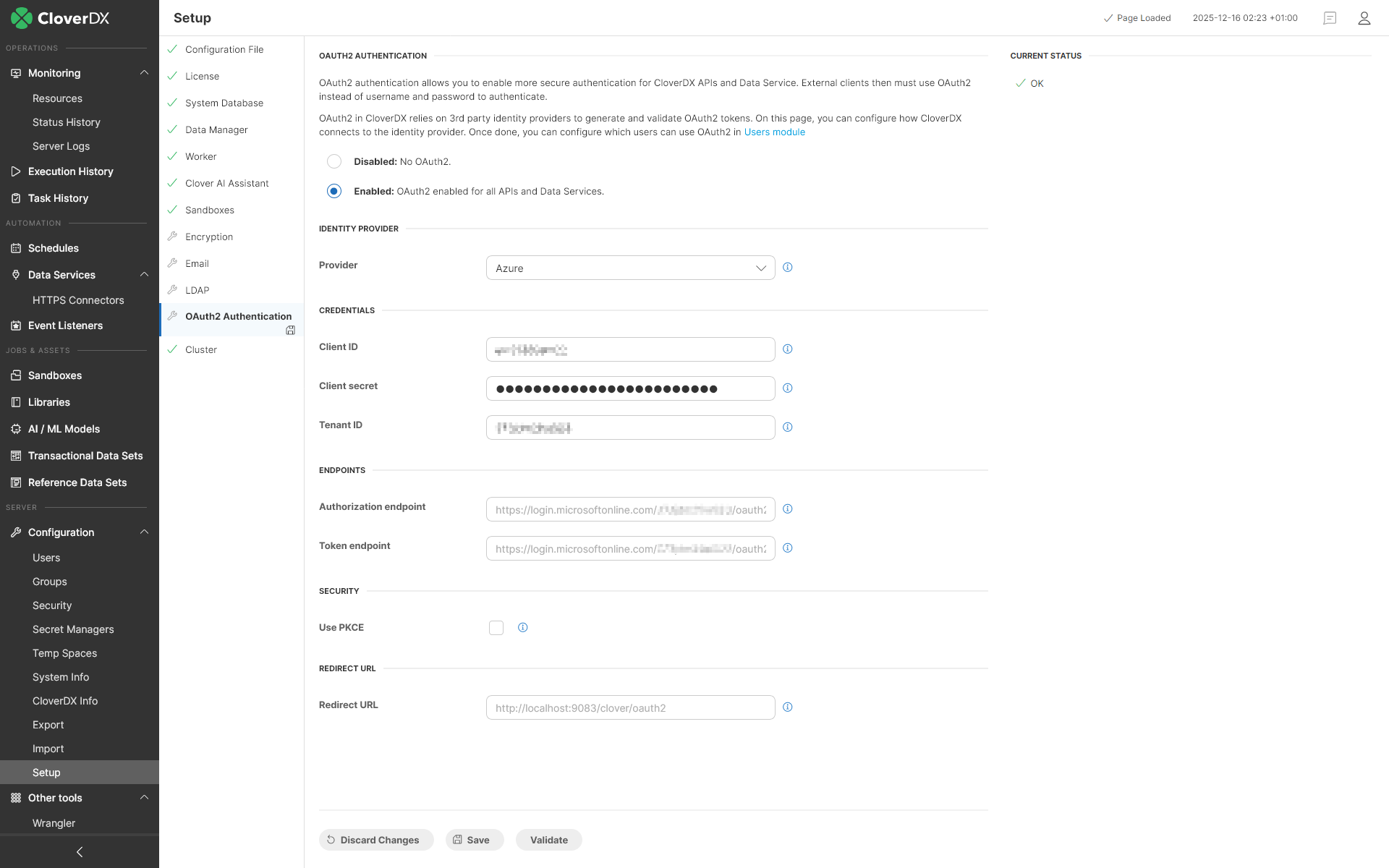Click the external link icon under OAuth2 Authentication
The image size is (1389, 868).
click(x=290, y=330)
